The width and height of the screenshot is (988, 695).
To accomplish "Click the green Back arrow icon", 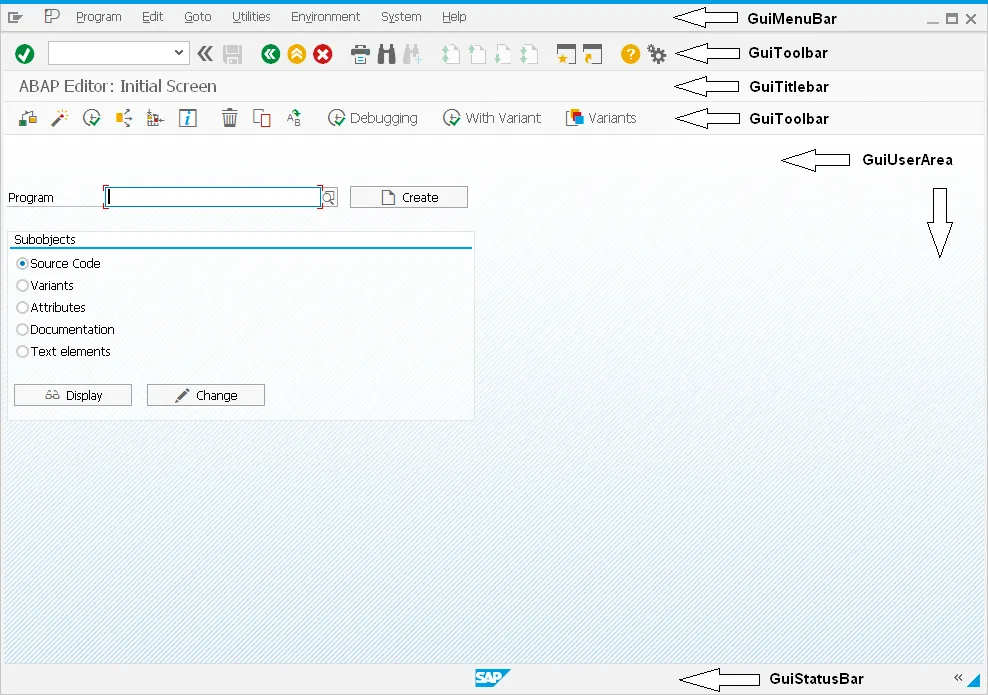I will [270, 54].
